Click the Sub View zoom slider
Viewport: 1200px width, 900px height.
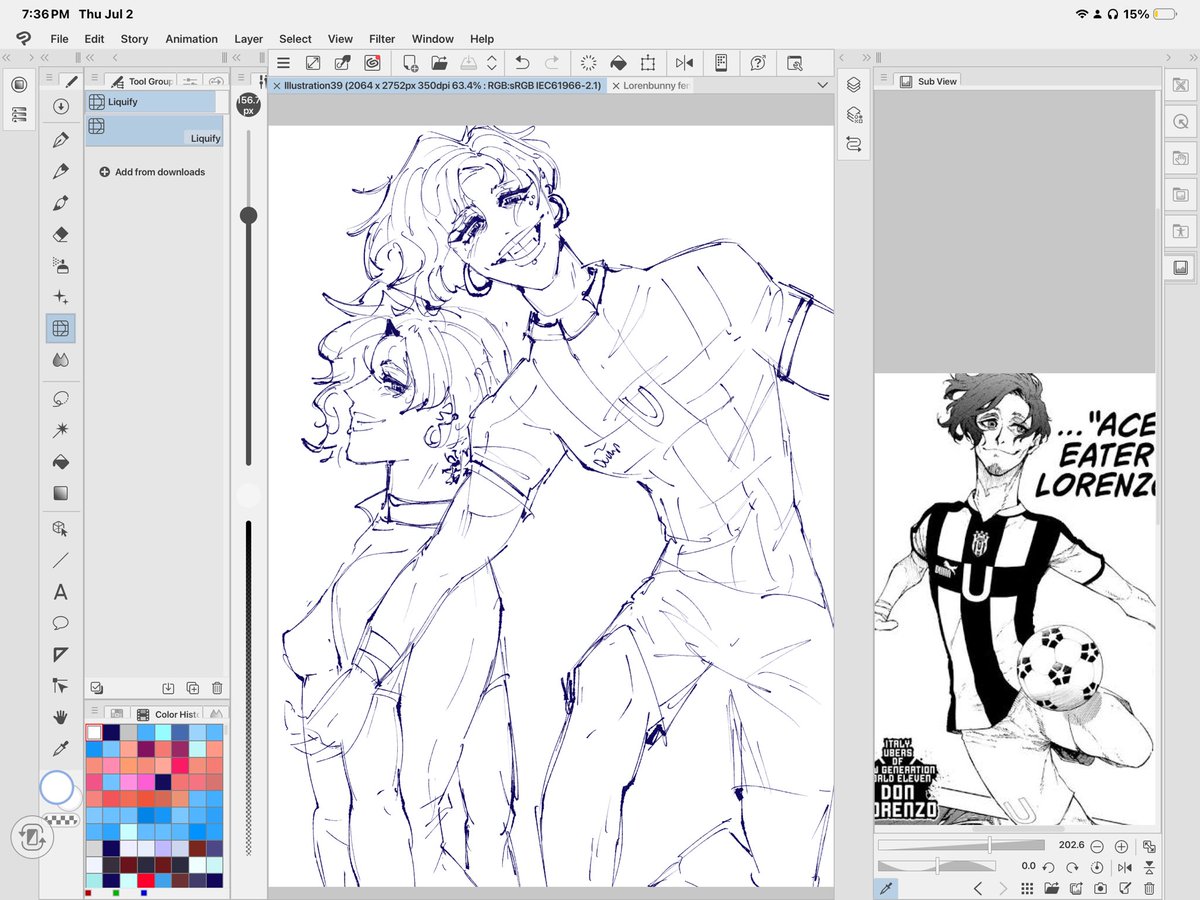point(960,846)
